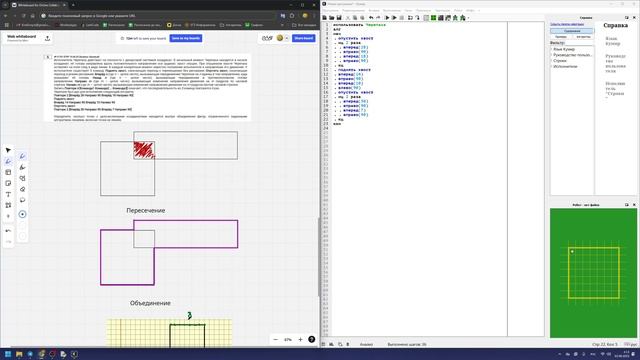Open the actors dropdown arrow in Kumir toolbar

(468, 18)
